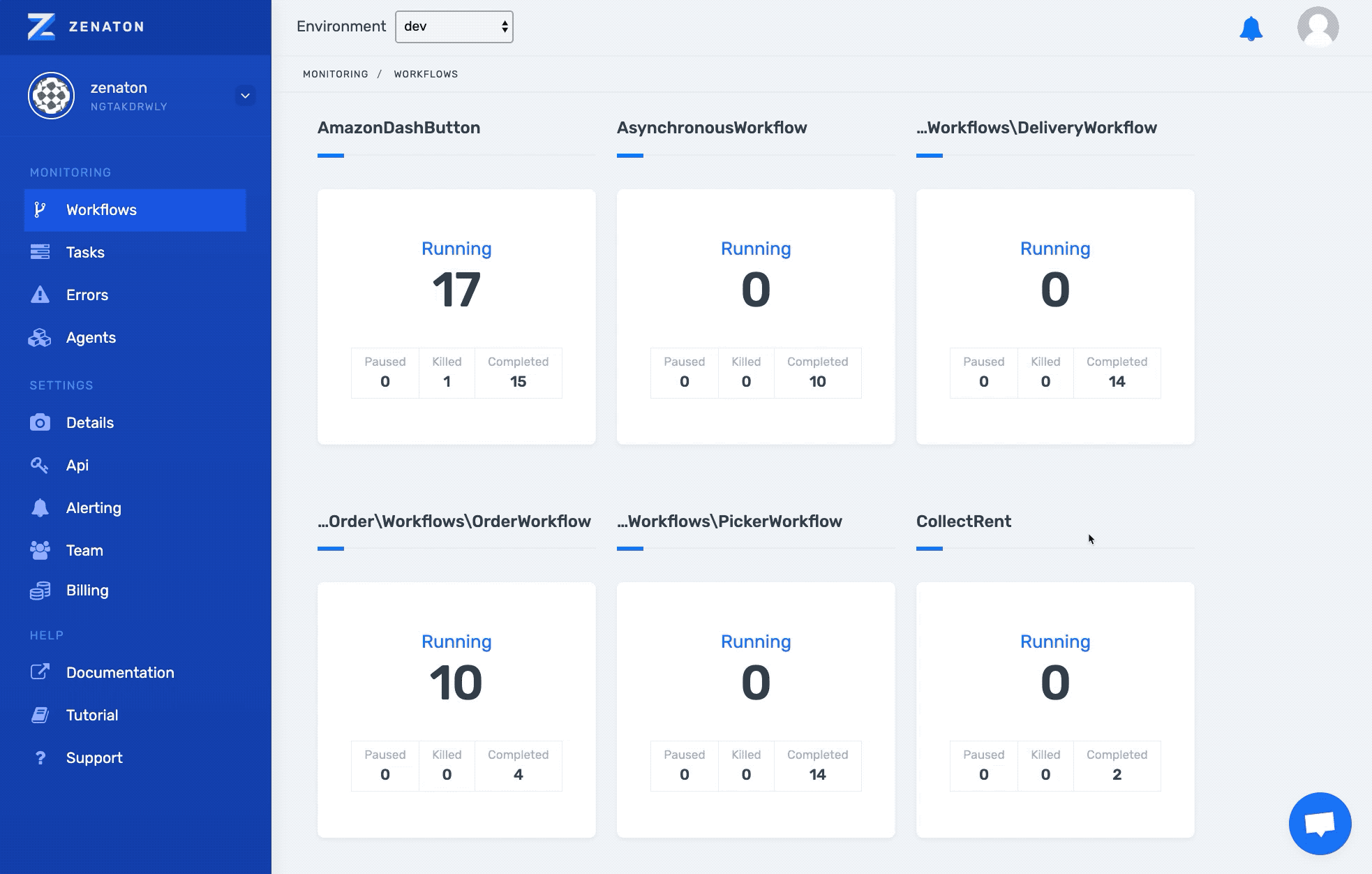
Task: Click Running count 17 in AmazonDashButton
Action: (x=456, y=290)
